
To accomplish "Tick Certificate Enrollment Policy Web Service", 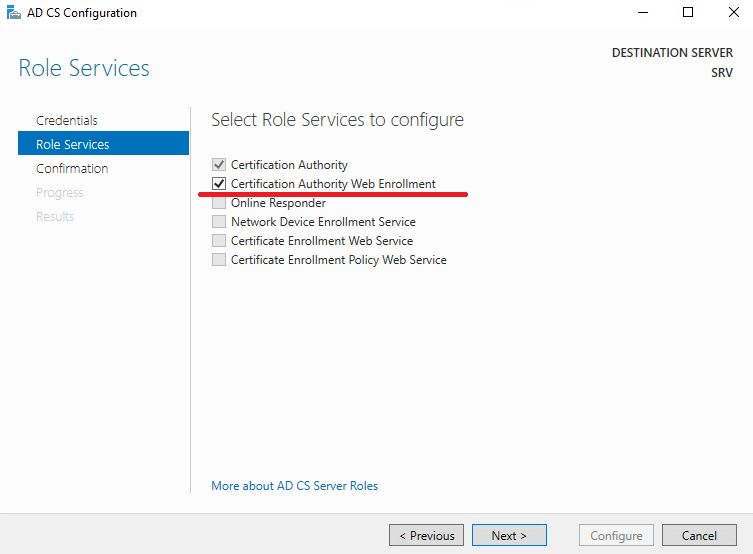I will (219, 260).
